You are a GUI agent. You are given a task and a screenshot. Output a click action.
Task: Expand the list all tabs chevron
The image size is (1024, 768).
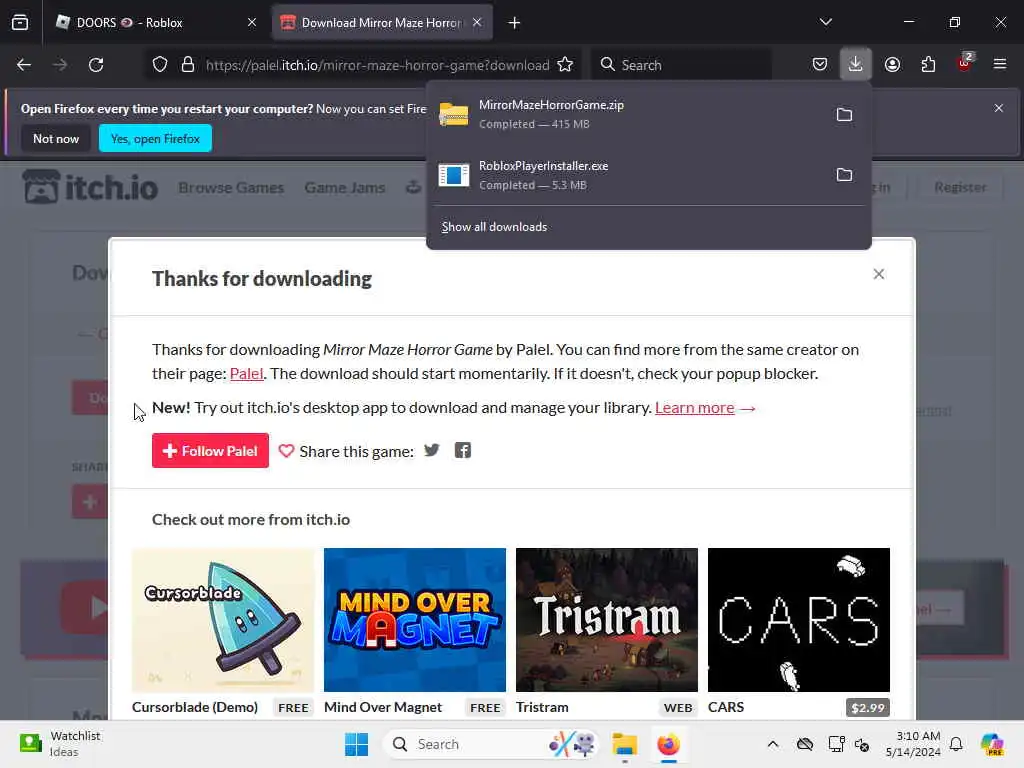[x=825, y=22]
